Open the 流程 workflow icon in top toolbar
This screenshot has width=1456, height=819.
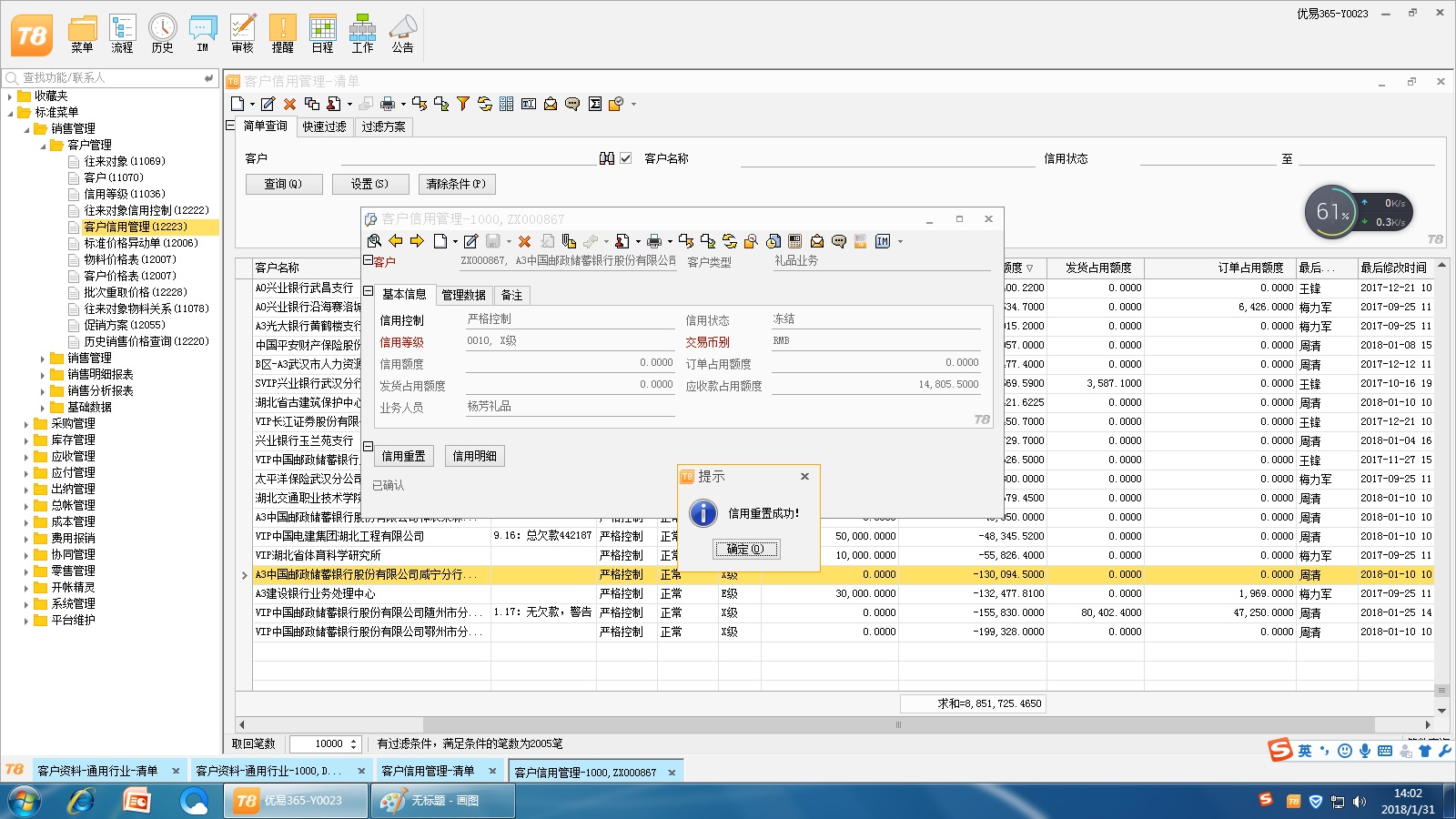[x=122, y=34]
